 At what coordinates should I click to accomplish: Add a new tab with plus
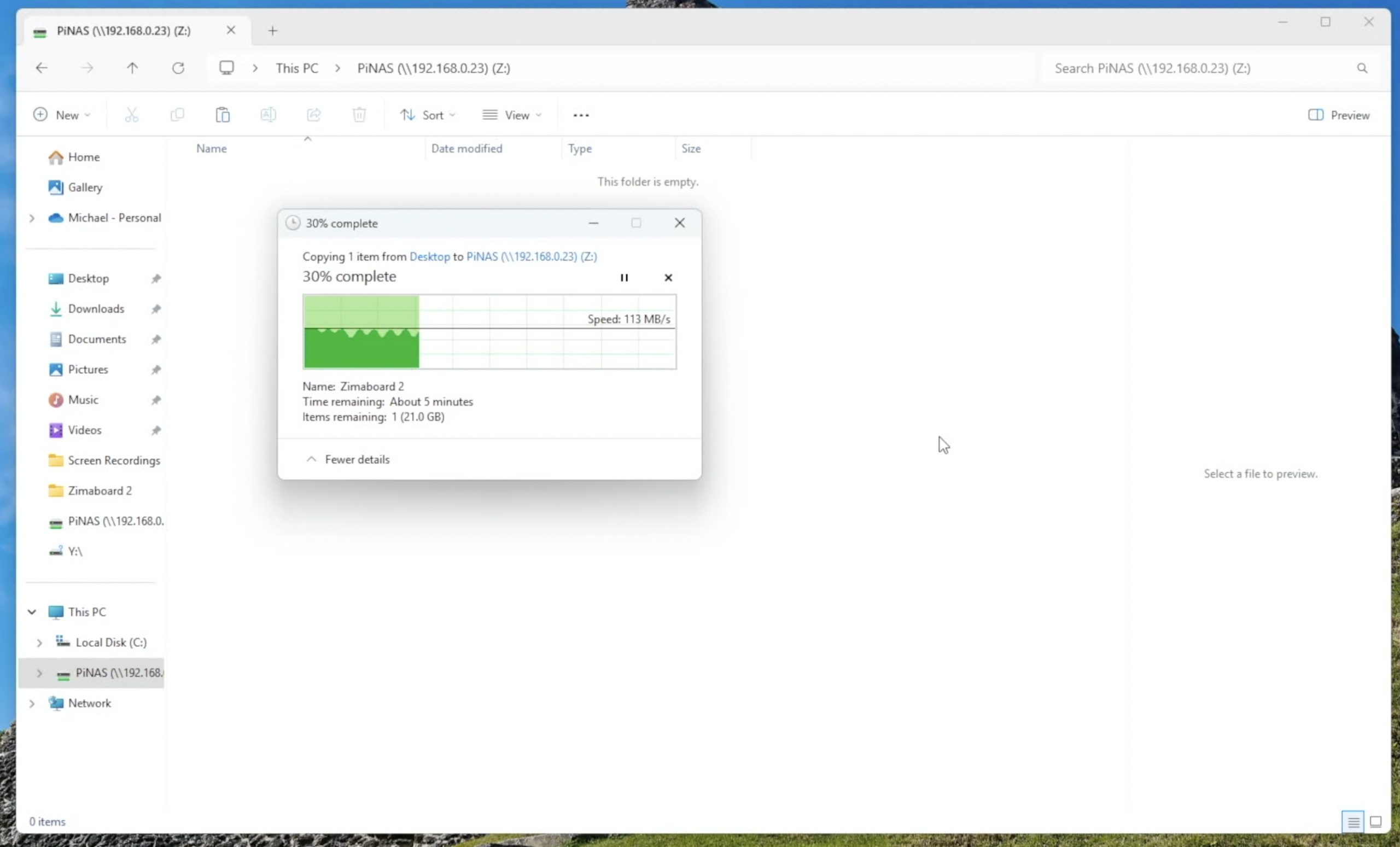[272, 31]
